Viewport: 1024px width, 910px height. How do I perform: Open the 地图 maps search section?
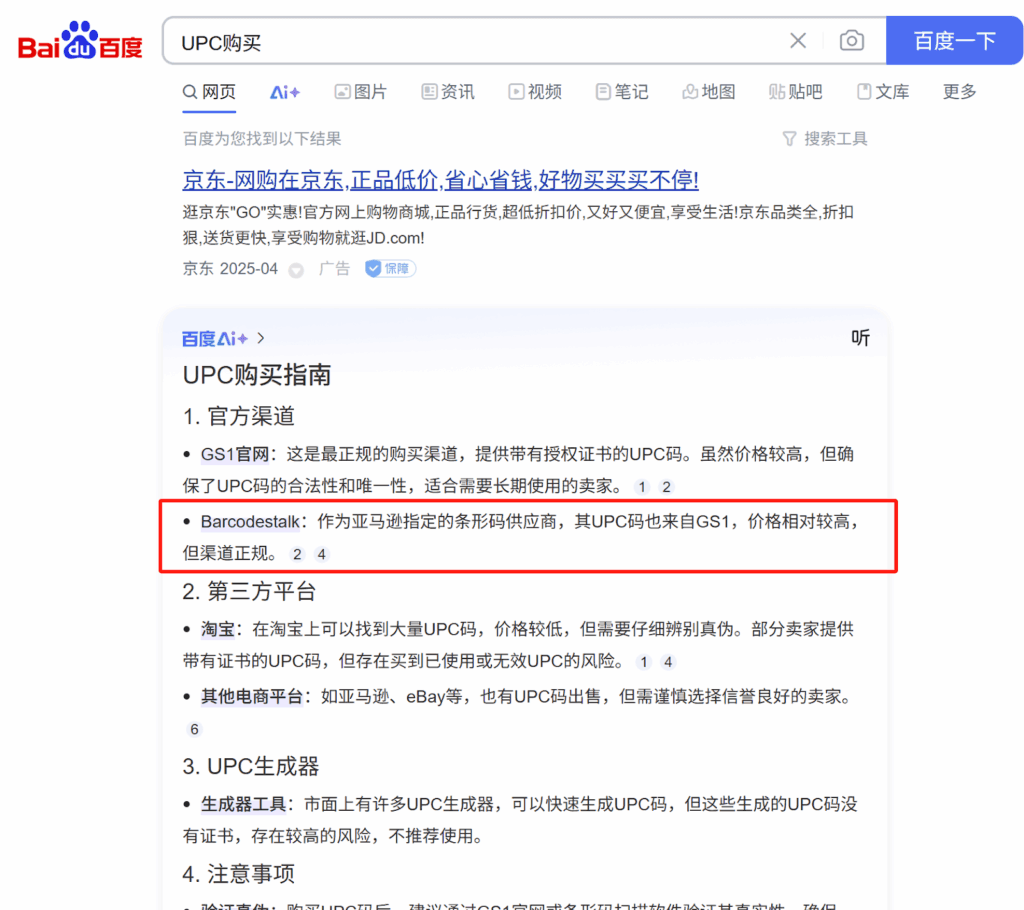709,91
